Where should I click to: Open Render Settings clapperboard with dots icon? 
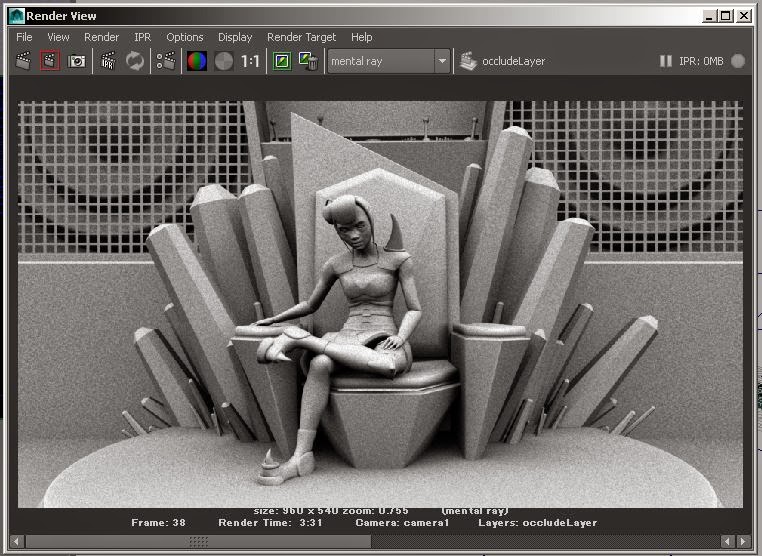(x=166, y=61)
